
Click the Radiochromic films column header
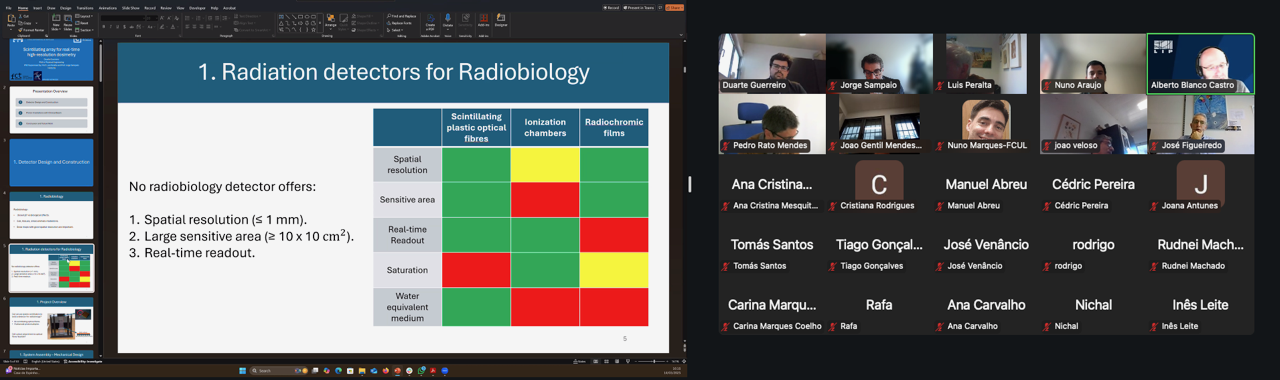click(x=614, y=128)
